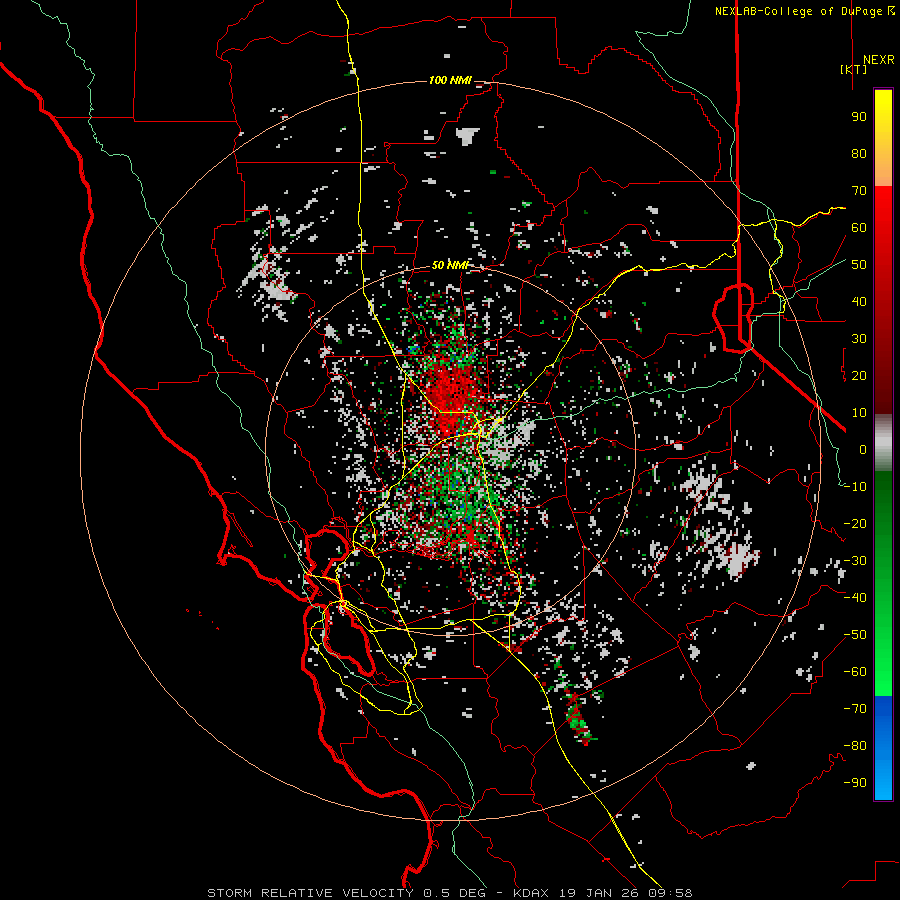This screenshot has height=900, width=900.
Task: Select the 20 value on the velocity scale
Action: coord(859,375)
